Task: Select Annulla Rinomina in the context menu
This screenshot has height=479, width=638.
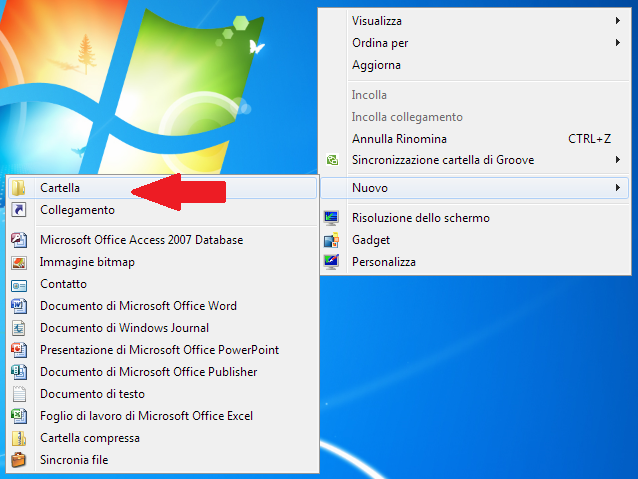Action: [x=474, y=139]
